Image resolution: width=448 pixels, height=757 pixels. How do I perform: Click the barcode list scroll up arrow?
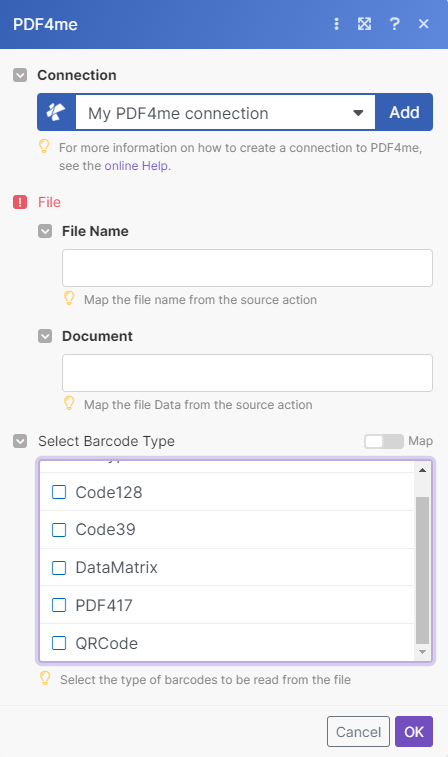tap(422, 470)
